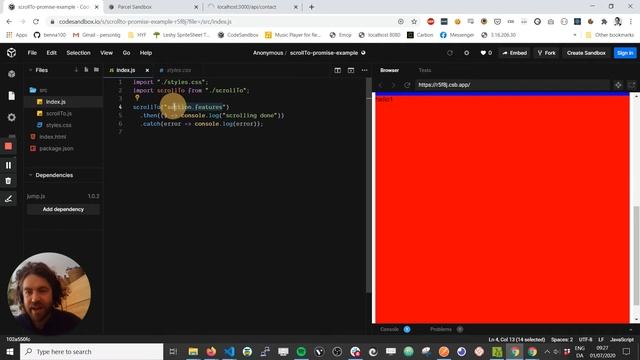Image resolution: width=640 pixels, height=360 pixels.
Task: Click the Anonymous author link
Action: (268, 53)
